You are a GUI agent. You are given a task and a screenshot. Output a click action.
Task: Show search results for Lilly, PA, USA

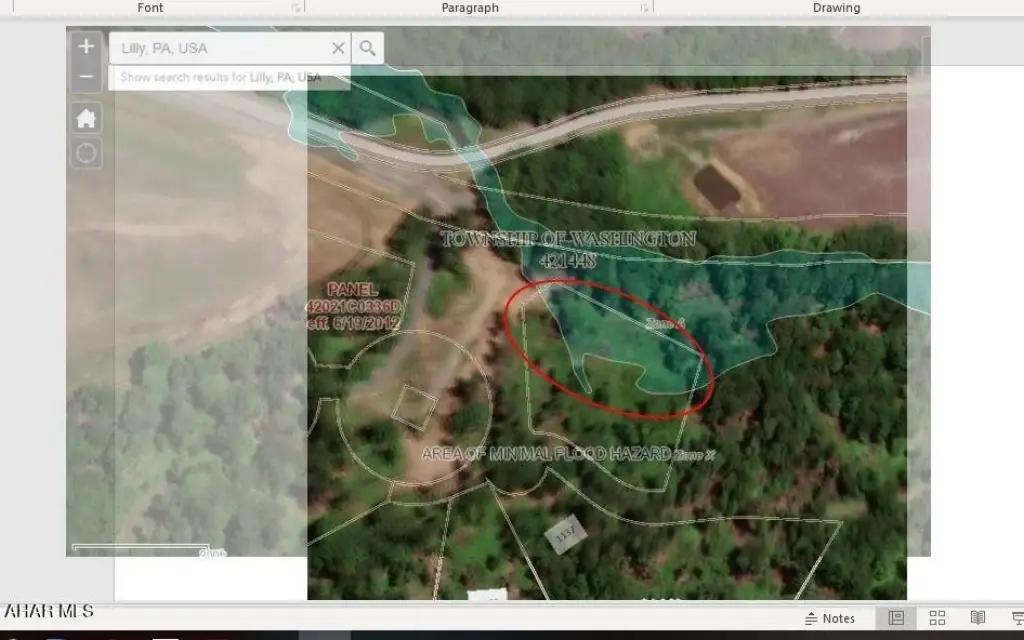tap(221, 77)
